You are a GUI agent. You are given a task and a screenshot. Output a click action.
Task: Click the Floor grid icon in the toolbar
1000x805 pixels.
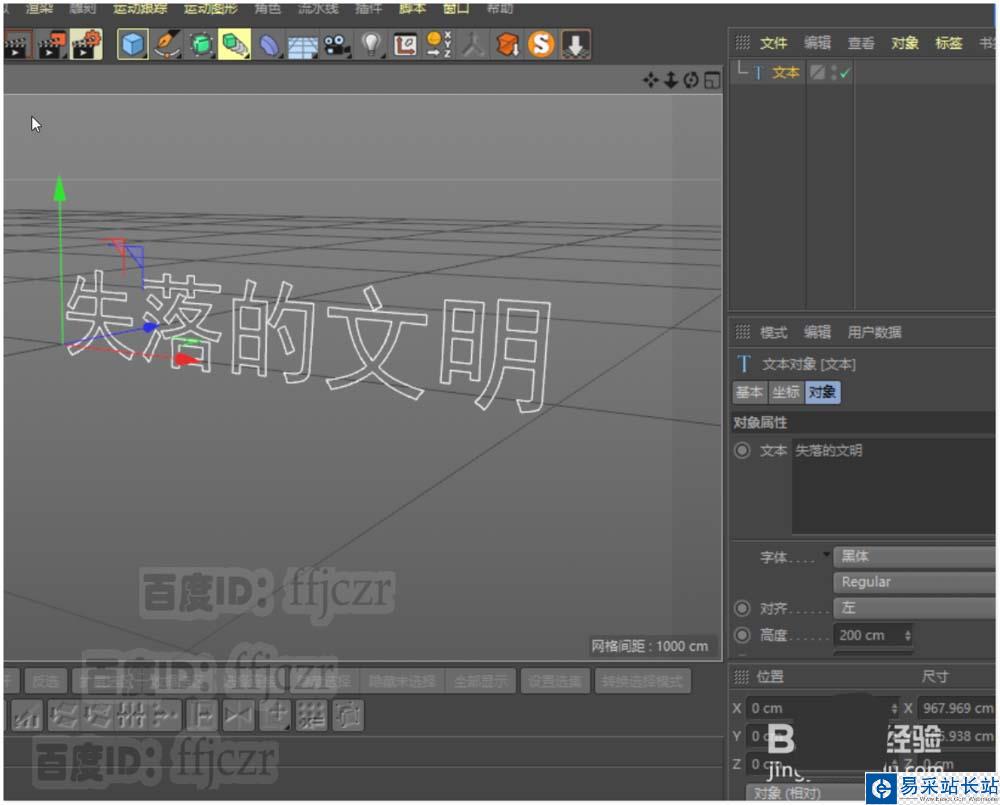coord(303,44)
